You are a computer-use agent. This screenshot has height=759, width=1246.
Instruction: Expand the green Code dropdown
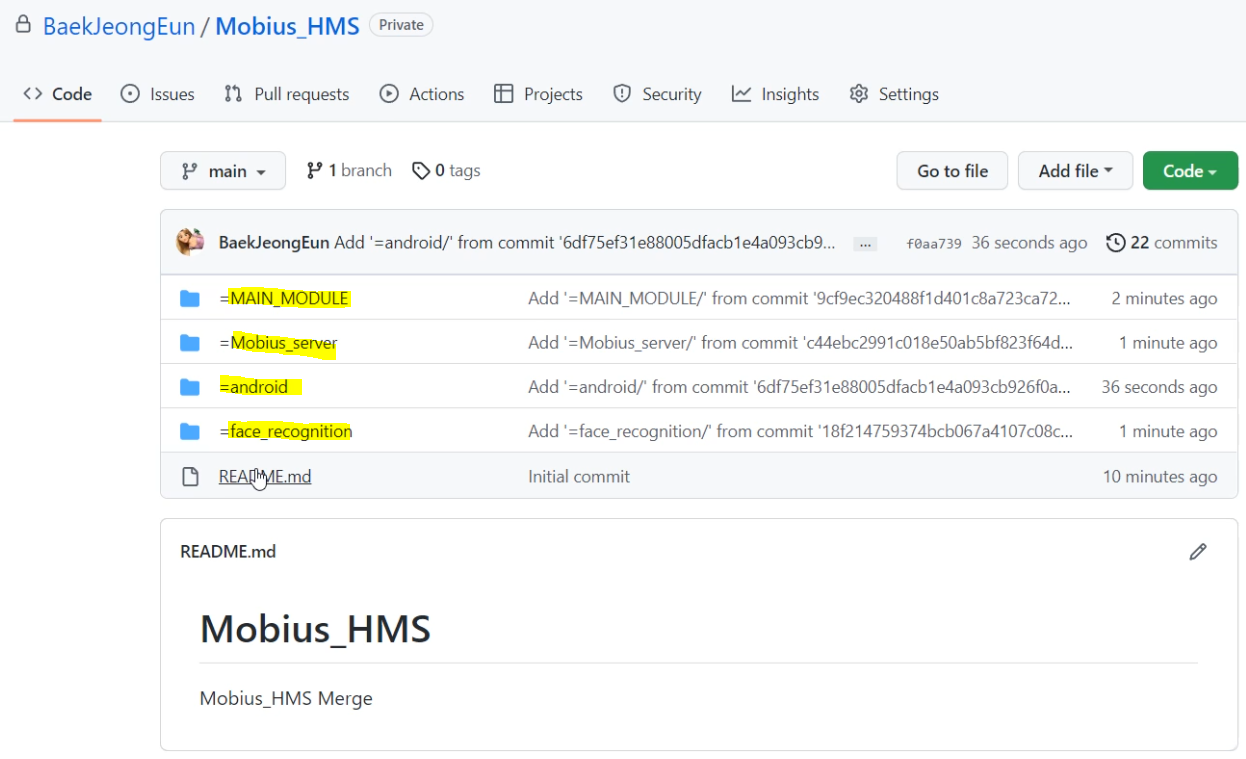click(x=1190, y=171)
